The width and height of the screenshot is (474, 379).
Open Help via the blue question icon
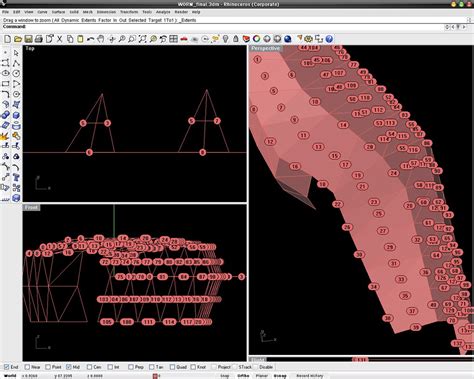click(x=329, y=39)
